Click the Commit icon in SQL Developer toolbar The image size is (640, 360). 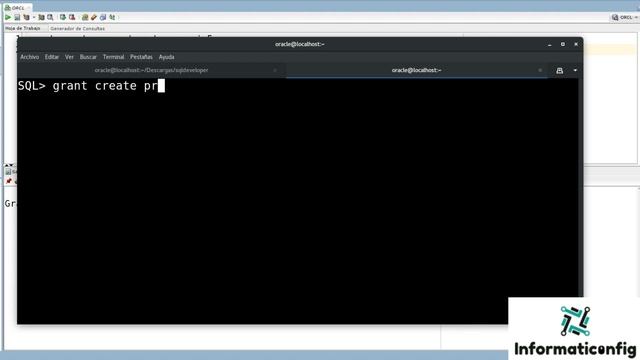(62, 17)
